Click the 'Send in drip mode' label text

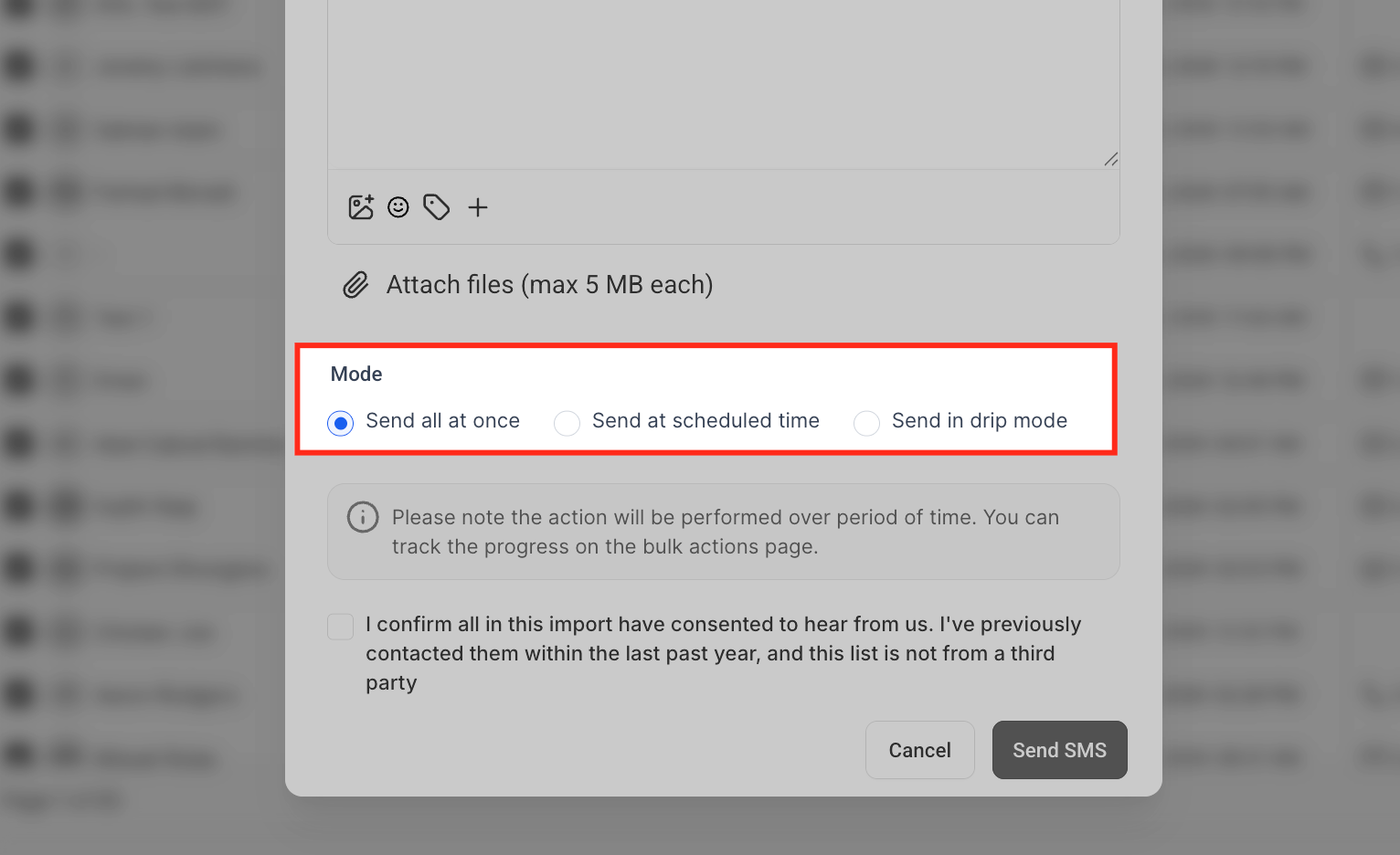click(980, 421)
